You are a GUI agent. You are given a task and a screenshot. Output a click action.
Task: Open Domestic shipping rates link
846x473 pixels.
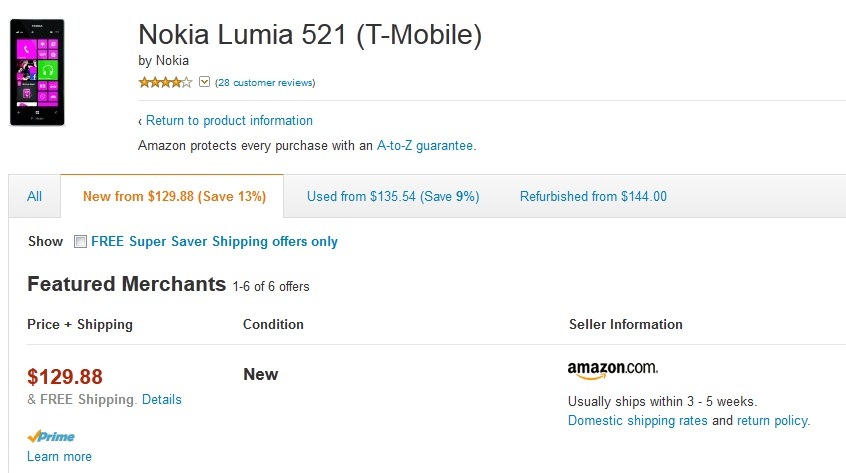(x=638, y=420)
